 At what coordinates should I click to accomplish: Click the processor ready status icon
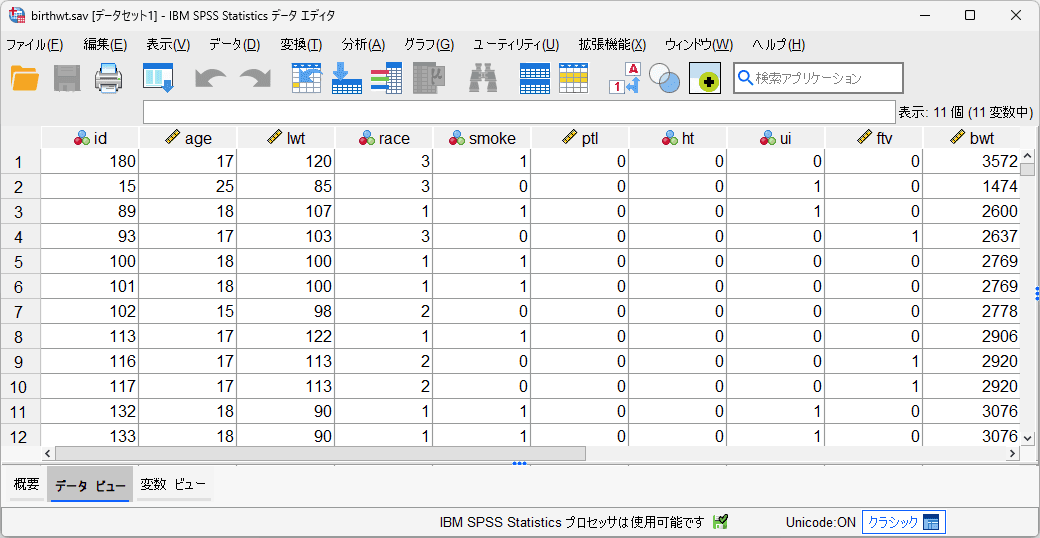click(x=720, y=522)
